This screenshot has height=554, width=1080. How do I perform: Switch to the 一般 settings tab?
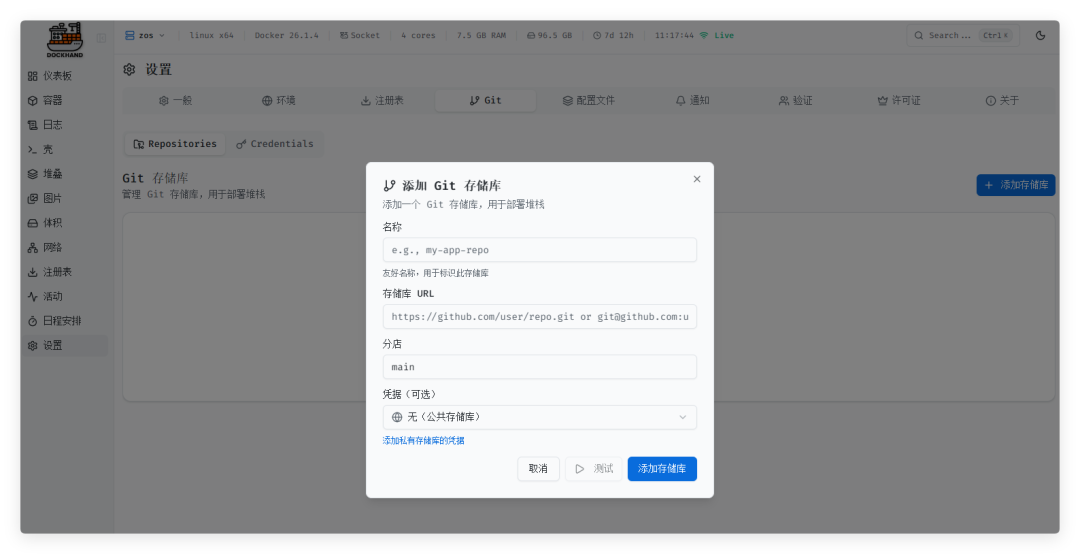176,101
